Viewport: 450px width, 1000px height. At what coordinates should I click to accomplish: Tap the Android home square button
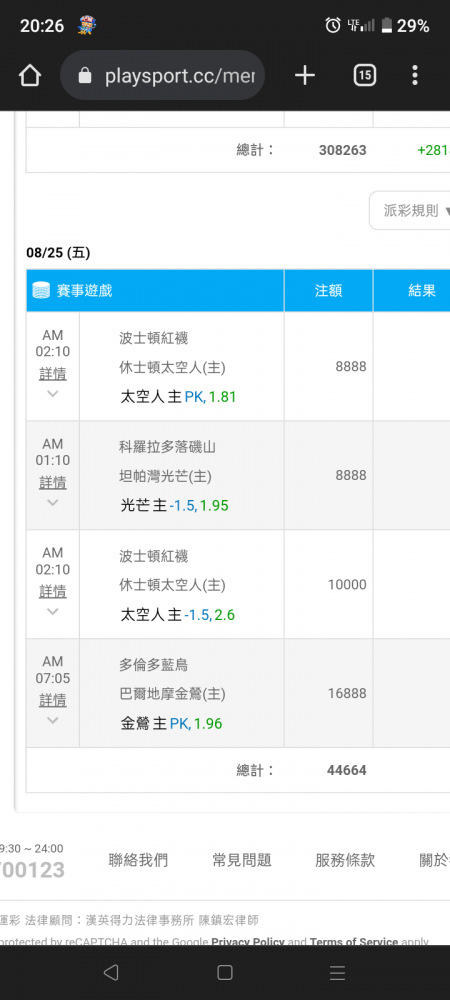tap(224, 972)
